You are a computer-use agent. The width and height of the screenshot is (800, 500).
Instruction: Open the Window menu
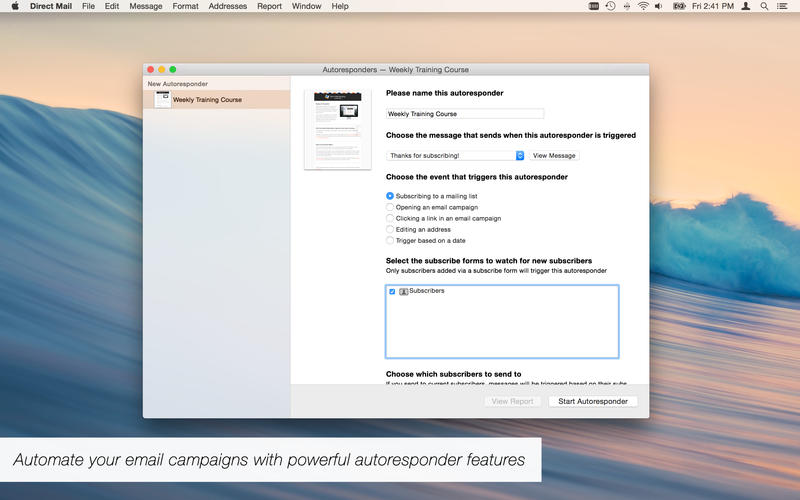tap(306, 6)
